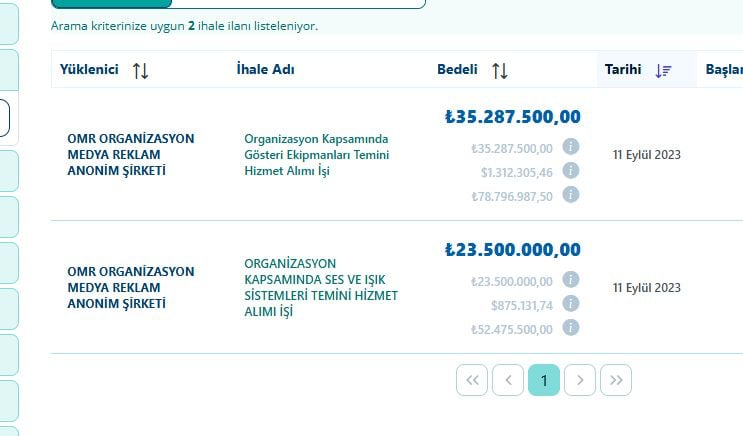Screen dimensions: 743x436
Task: Sort table by Bedeli column arrows
Action: tap(500, 70)
